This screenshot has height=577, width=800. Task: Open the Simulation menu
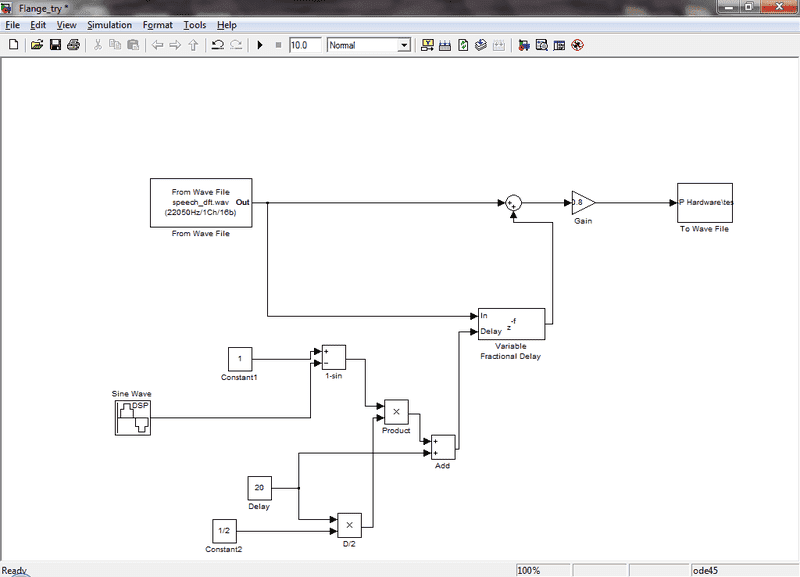pos(109,24)
